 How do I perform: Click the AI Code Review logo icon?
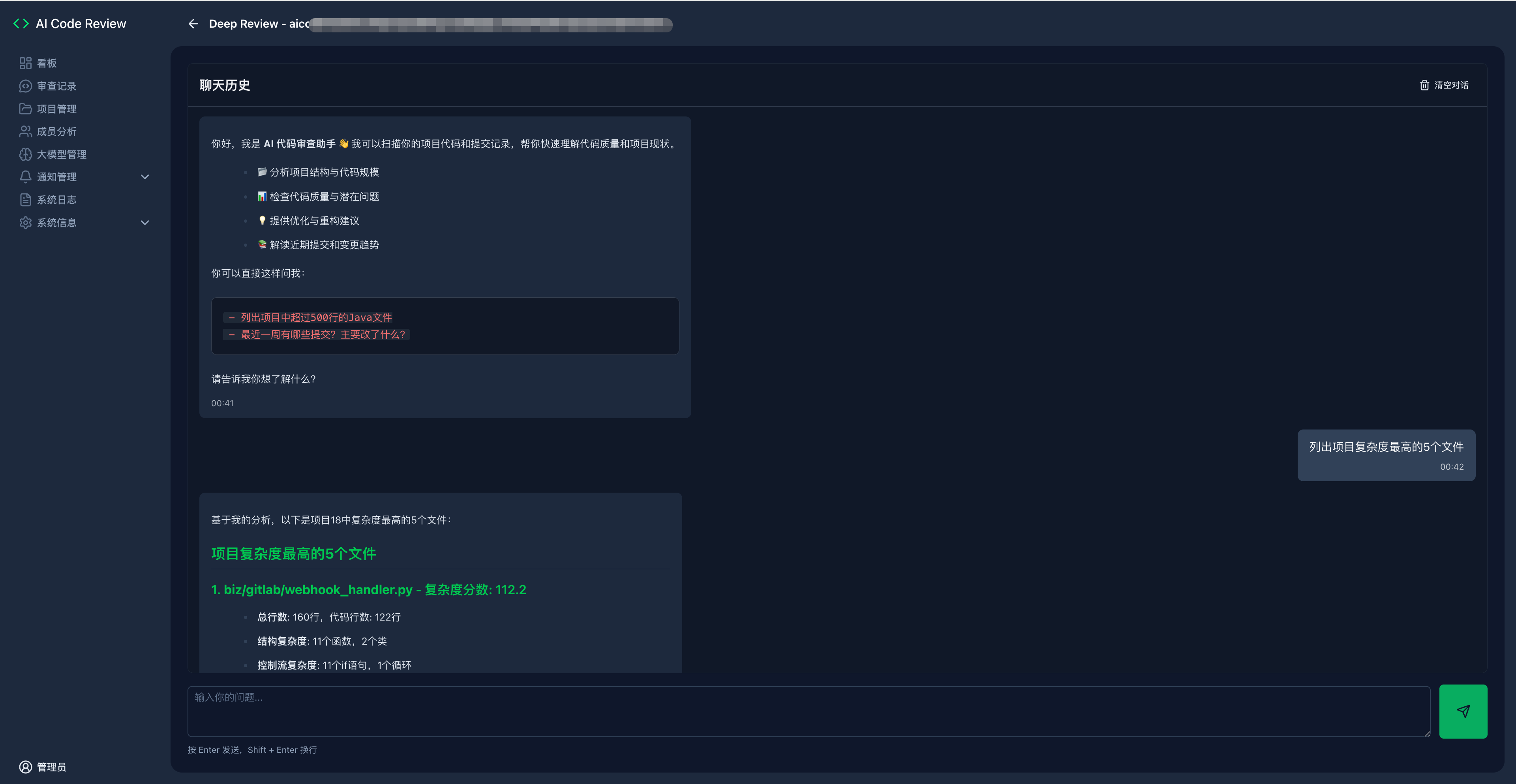21,24
